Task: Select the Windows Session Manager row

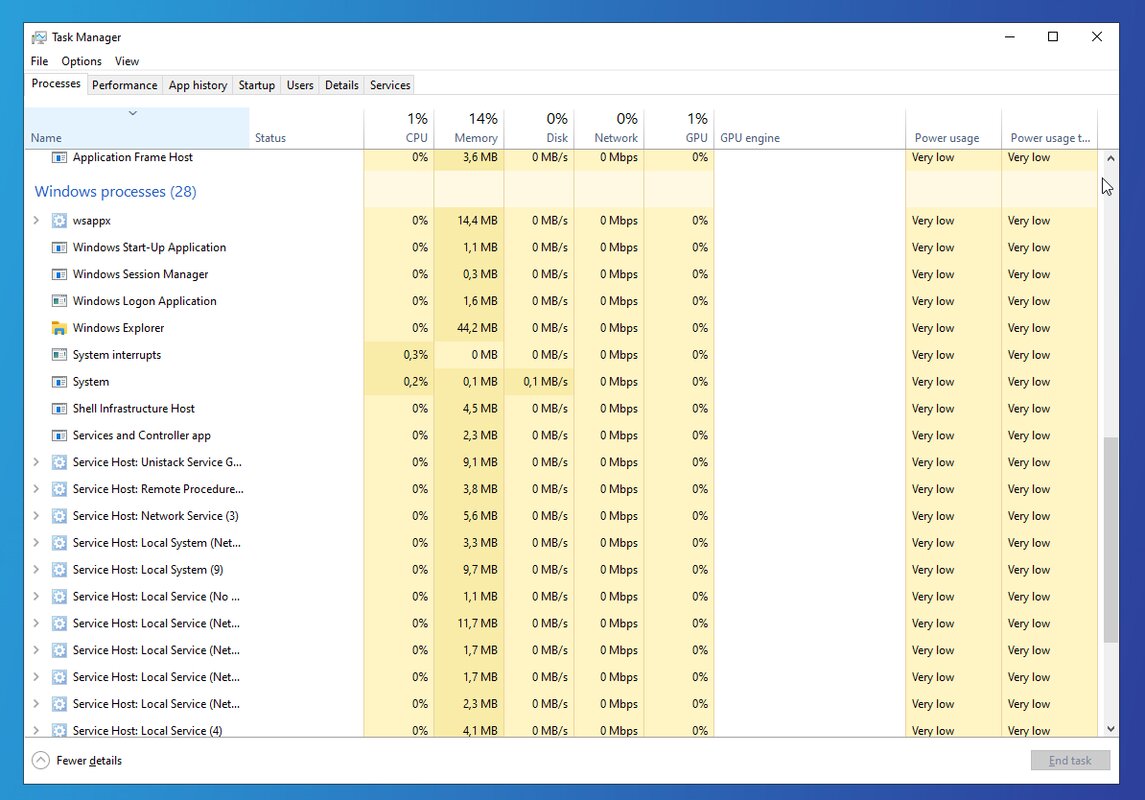Action: [x=140, y=274]
